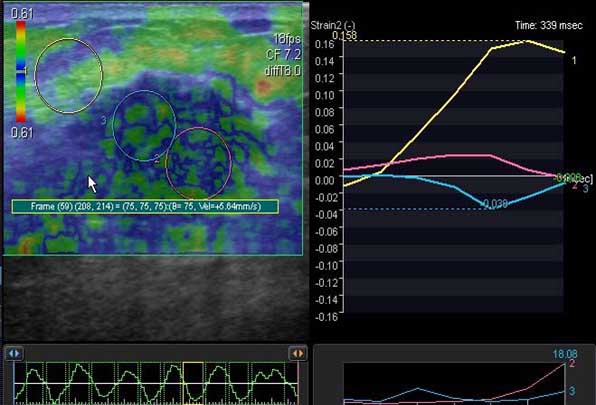Select the blue ROI circle 3
The height and width of the screenshot is (405, 596).
click(x=144, y=126)
